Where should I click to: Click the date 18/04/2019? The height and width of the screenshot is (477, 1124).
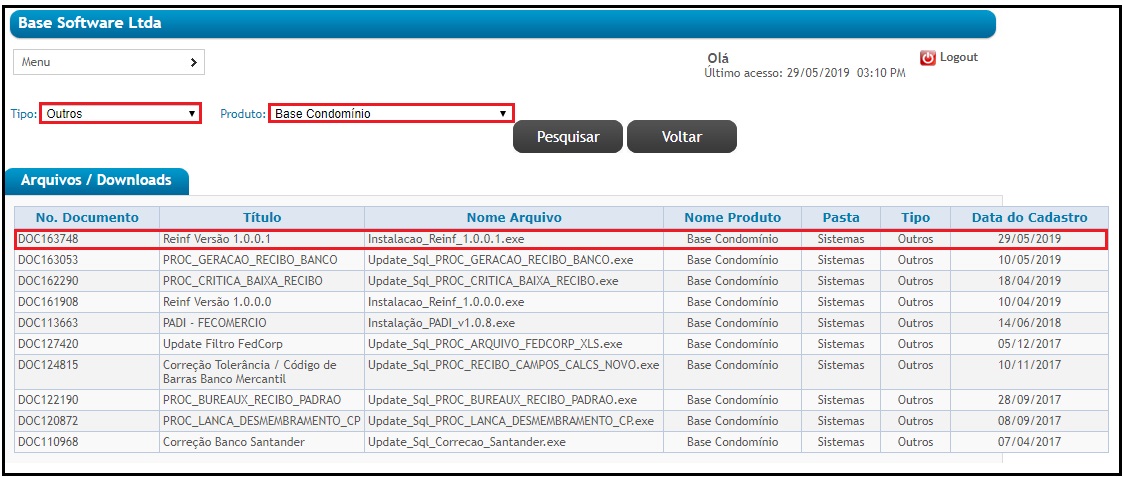pos(1029,280)
